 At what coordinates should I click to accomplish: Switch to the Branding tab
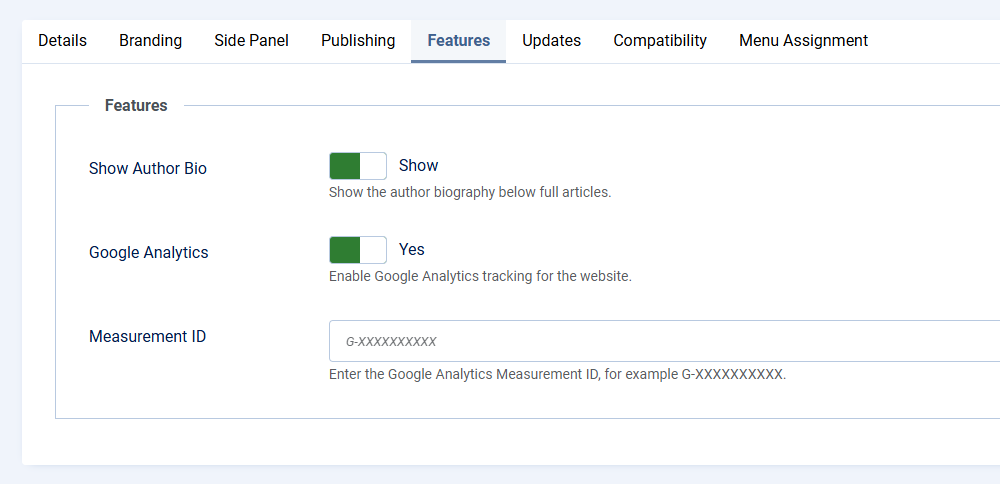coord(151,41)
